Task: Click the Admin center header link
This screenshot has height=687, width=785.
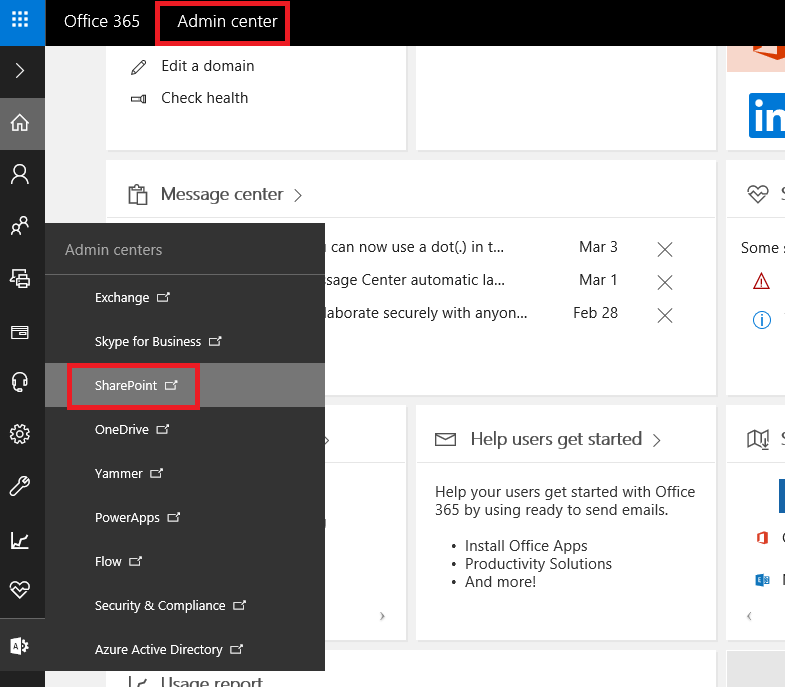Action: (227, 21)
